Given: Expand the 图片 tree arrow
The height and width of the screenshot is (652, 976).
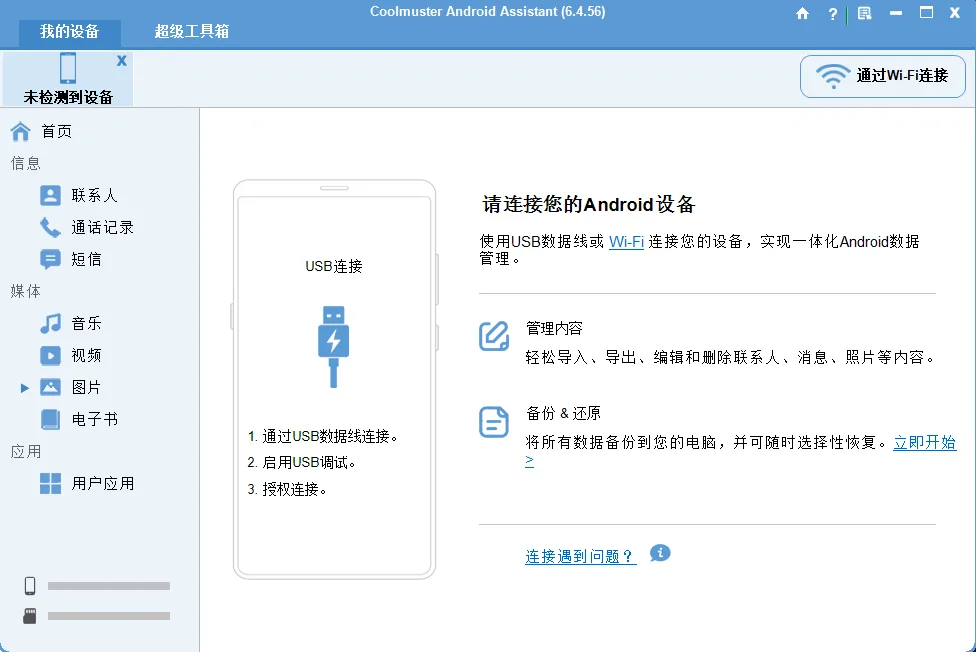Looking at the screenshot, I should point(24,388).
